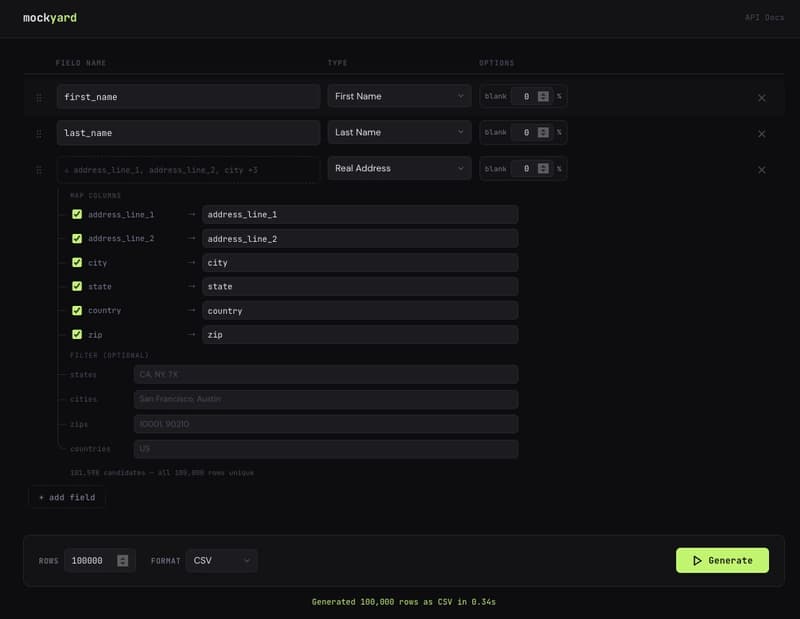
Task: Click the zips filter input
Action: tap(326, 424)
